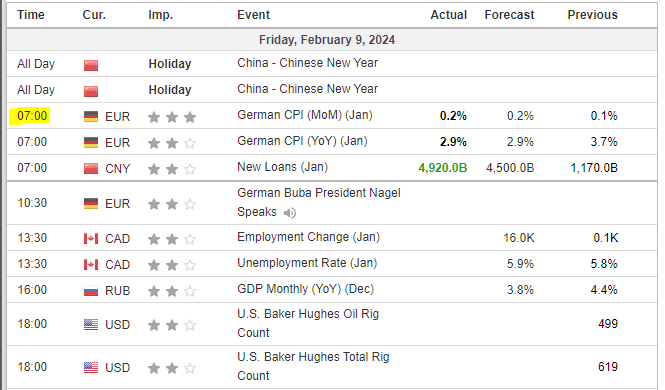Click the speaker icon beside Nagel Speaks
This screenshot has width=665, height=390.
point(290,213)
